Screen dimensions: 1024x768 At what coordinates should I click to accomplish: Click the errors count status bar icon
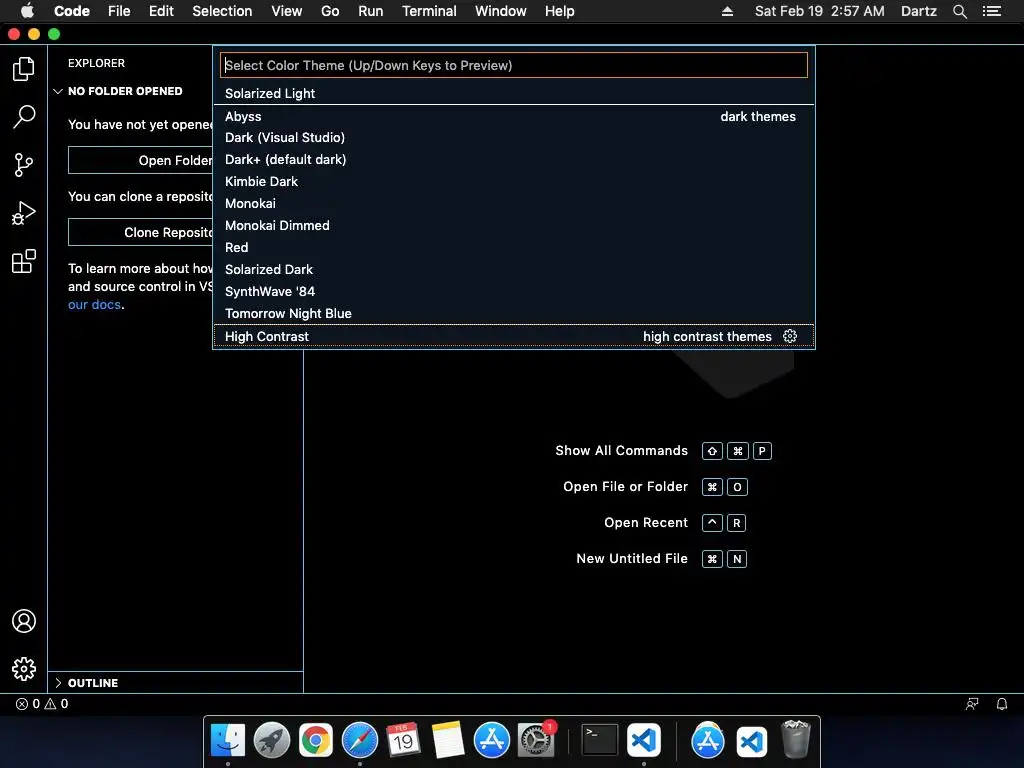[x=28, y=704]
